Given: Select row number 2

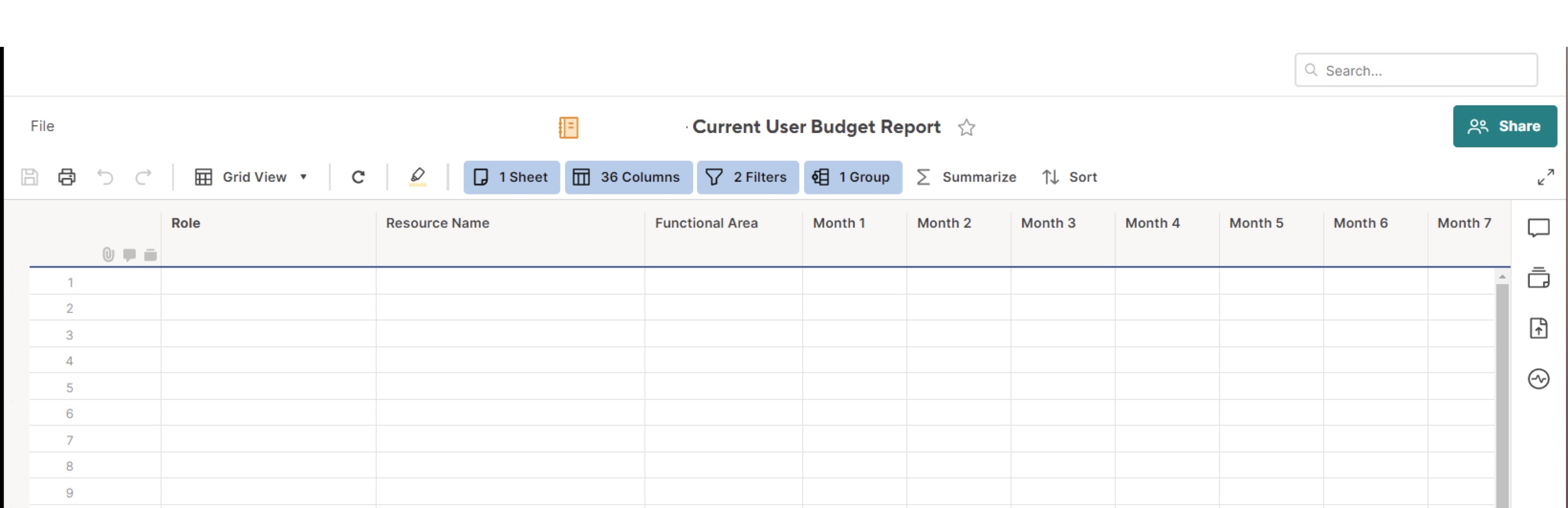Looking at the screenshot, I should coord(70,308).
